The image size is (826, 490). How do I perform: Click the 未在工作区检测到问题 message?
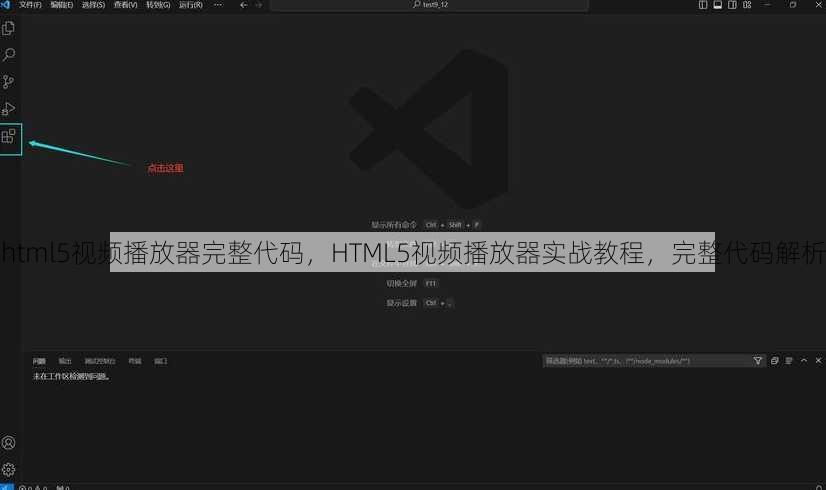(x=71, y=376)
